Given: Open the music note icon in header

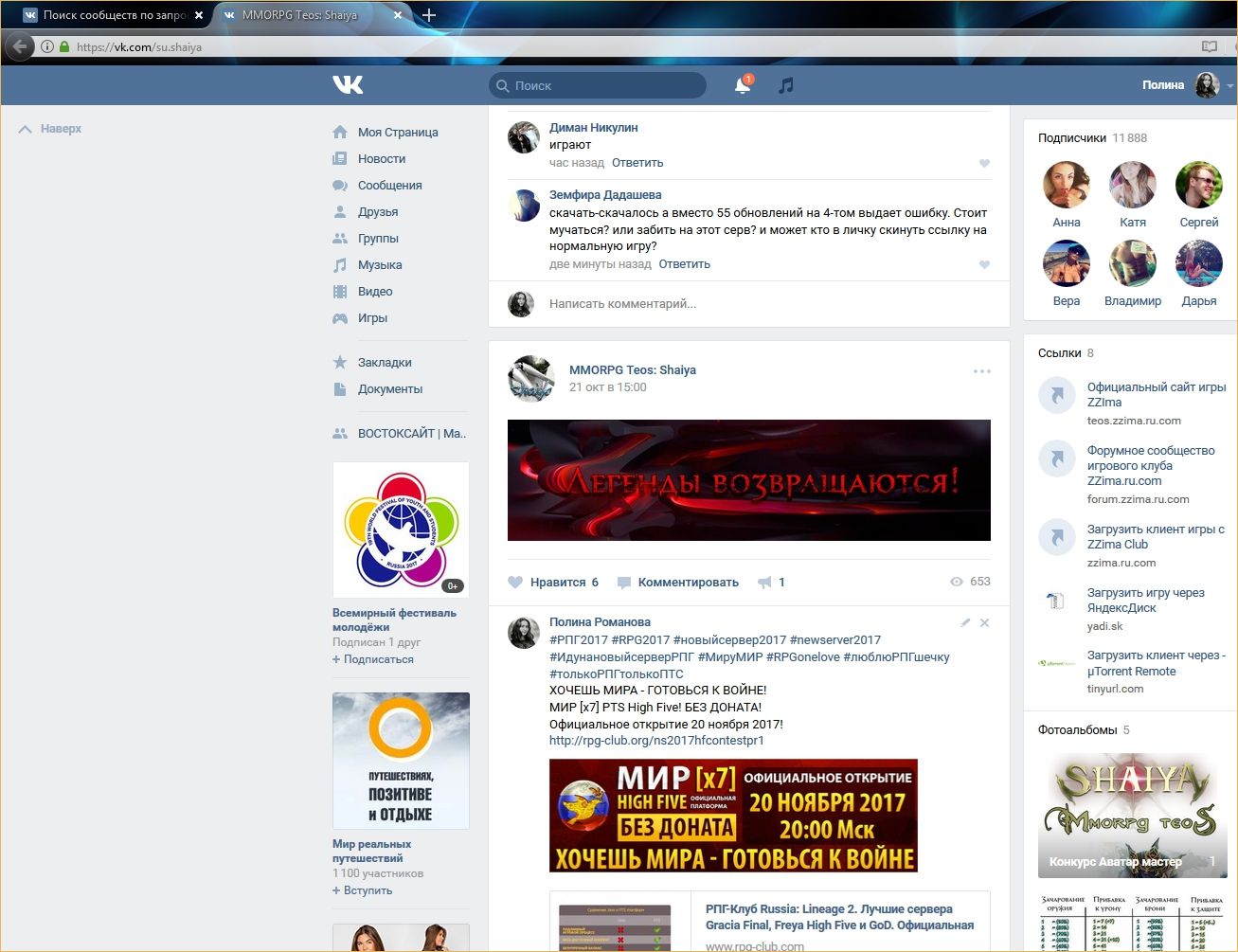Looking at the screenshot, I should click(x=785, y=85).
